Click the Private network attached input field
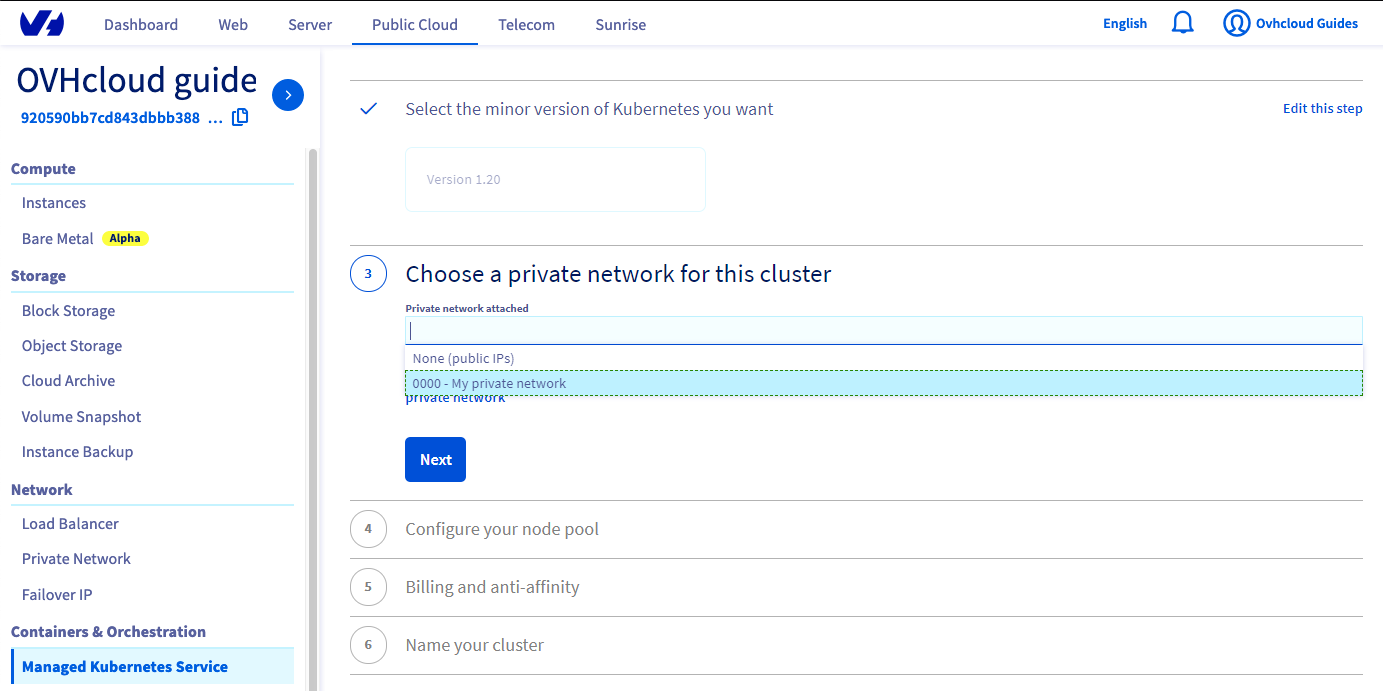Screen dimensions: 1383x691 884,330
